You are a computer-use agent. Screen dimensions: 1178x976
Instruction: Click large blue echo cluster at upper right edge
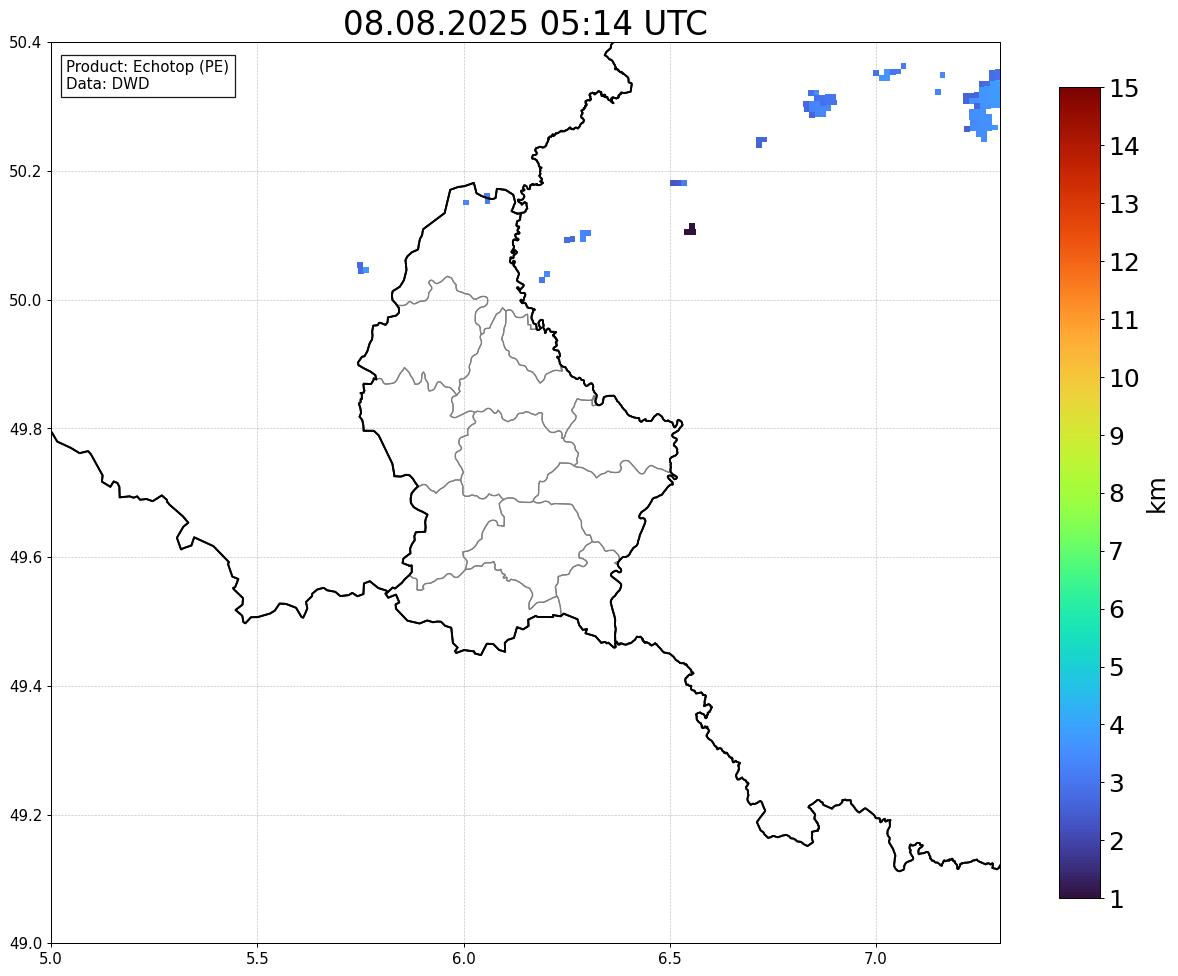[x=983, y=105]
